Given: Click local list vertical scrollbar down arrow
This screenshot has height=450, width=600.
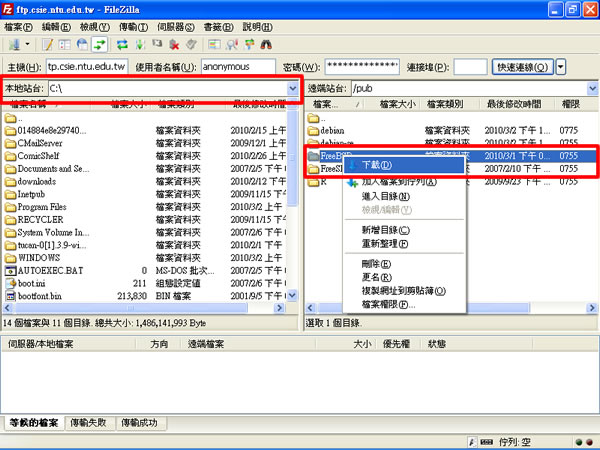Looking at the screenshot, I should (x=292, y=295).
